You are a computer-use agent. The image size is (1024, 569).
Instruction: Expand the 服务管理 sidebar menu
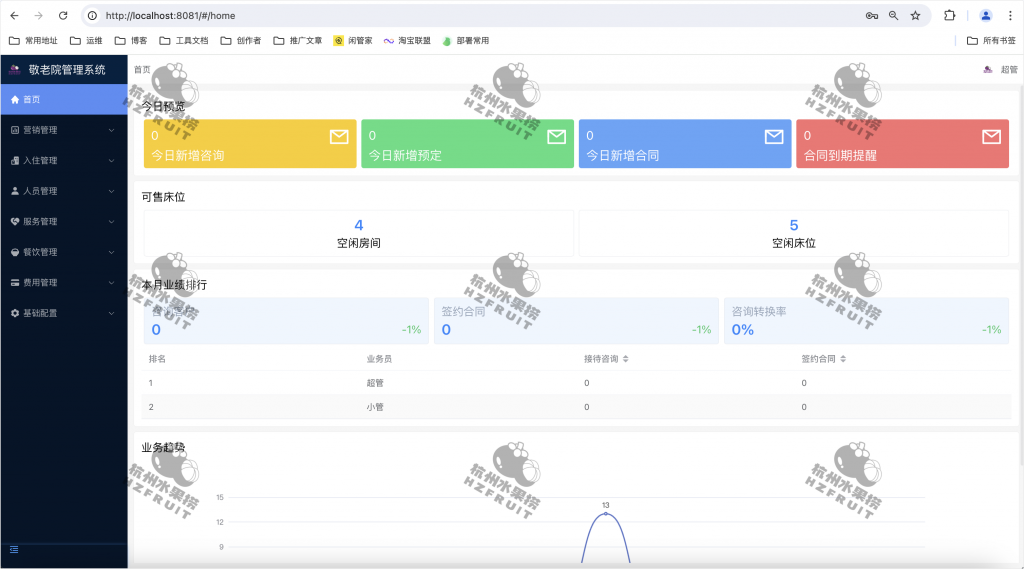click(x=64, y=221)
